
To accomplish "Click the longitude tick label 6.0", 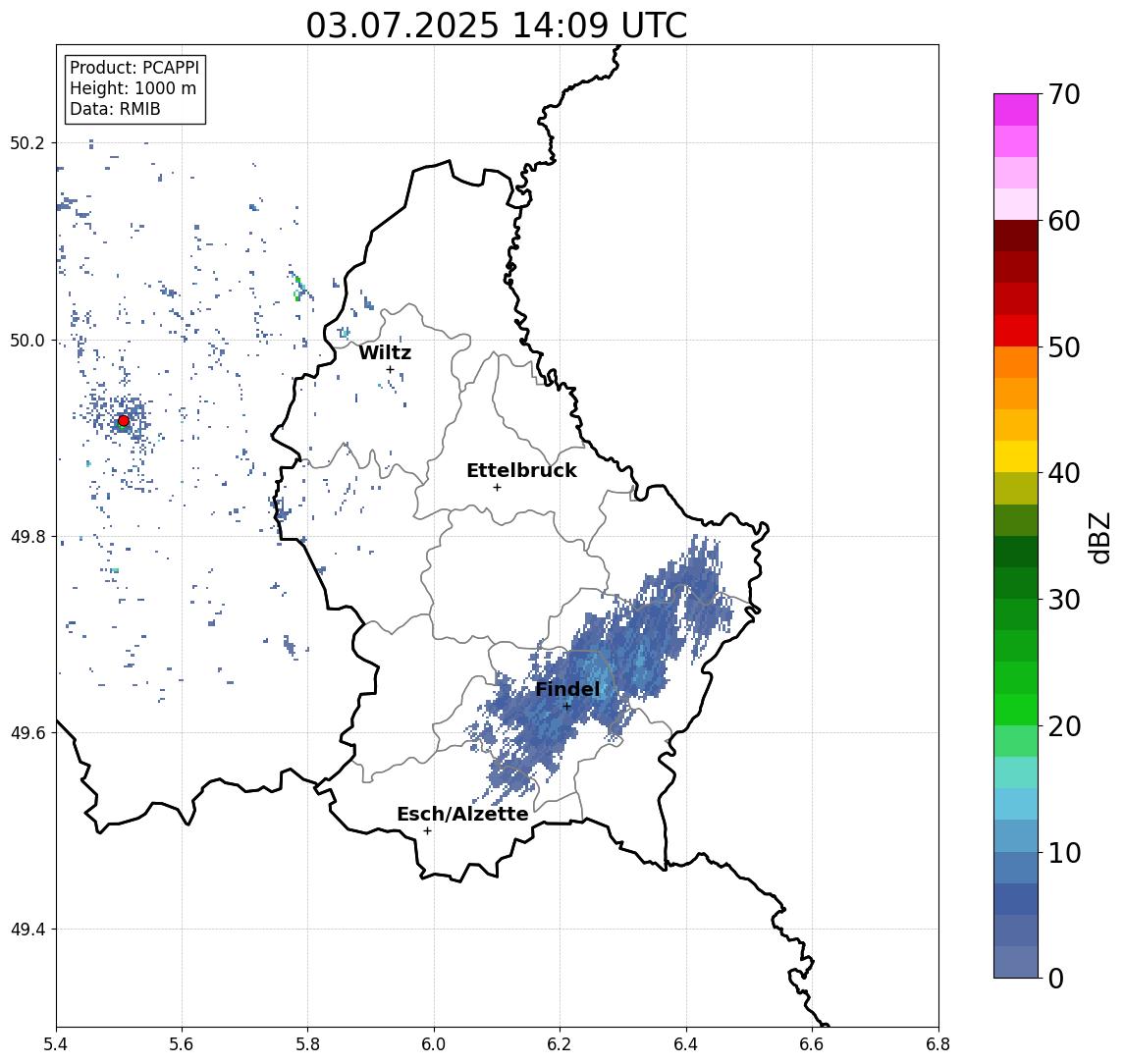I will coord(434,1044).
